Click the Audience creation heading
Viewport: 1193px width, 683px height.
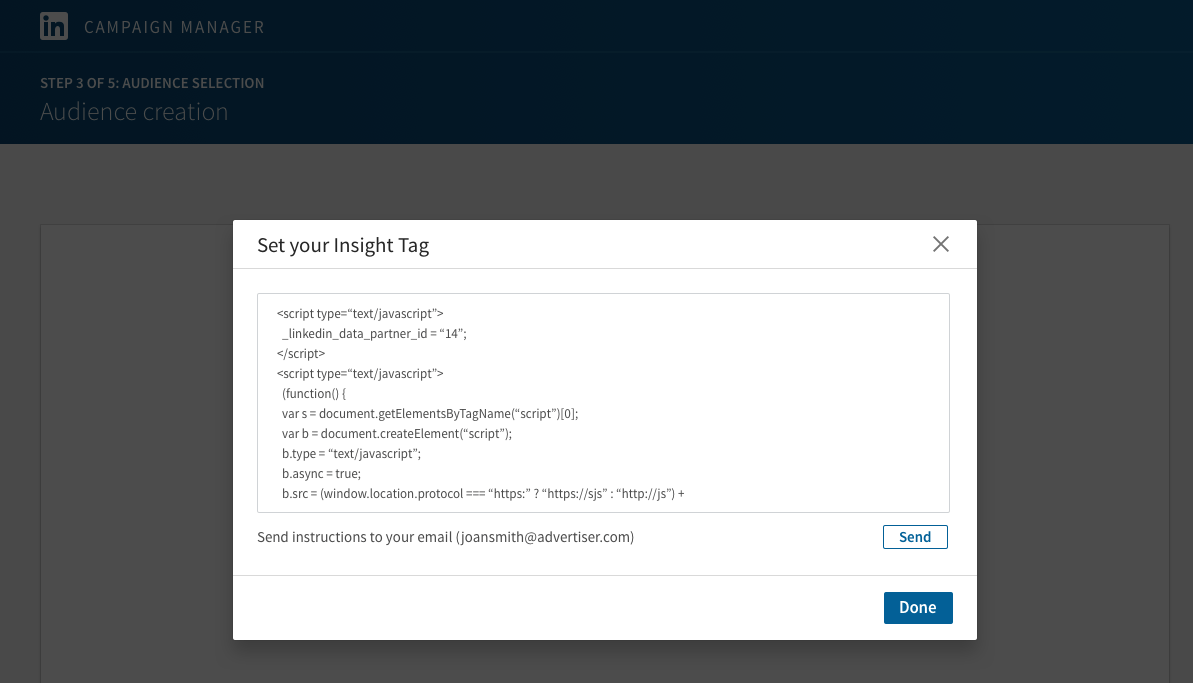point(134,112)
